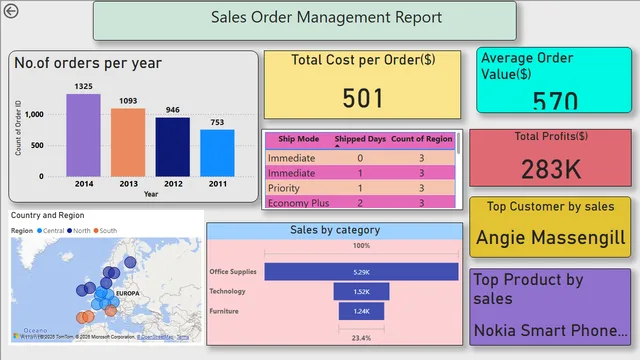This screenshot has height=360, width=640.
Task: Click the Furniture funnel bar
Action: click(x=361, y=311)
